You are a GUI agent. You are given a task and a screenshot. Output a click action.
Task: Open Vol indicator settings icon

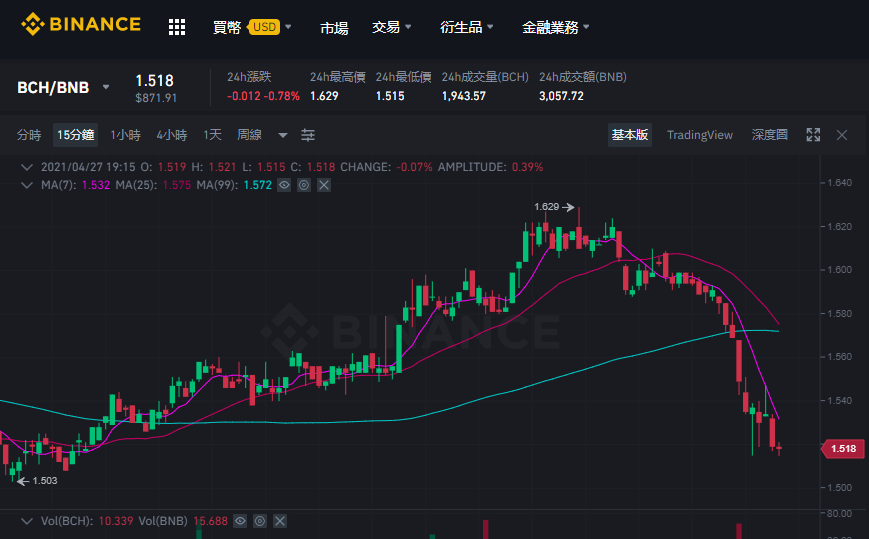tap(260, 521)
